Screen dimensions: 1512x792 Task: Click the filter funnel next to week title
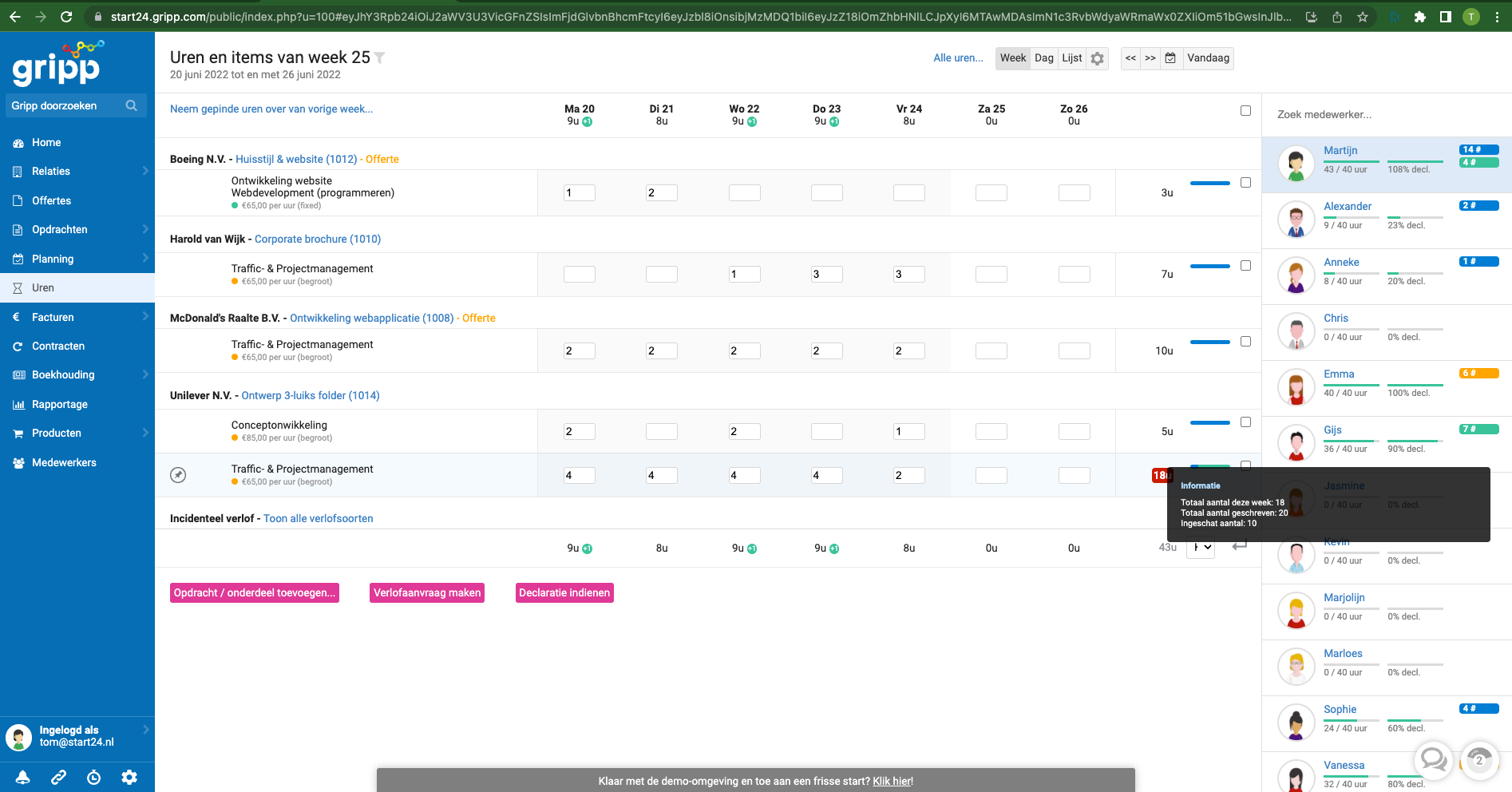pos(380,57)
